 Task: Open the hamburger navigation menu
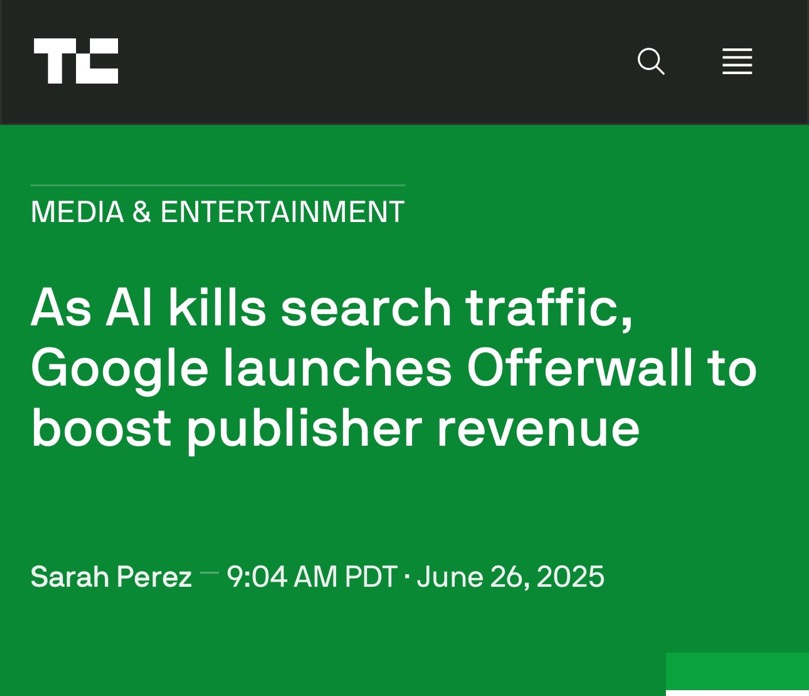click(x=737, y=61)
